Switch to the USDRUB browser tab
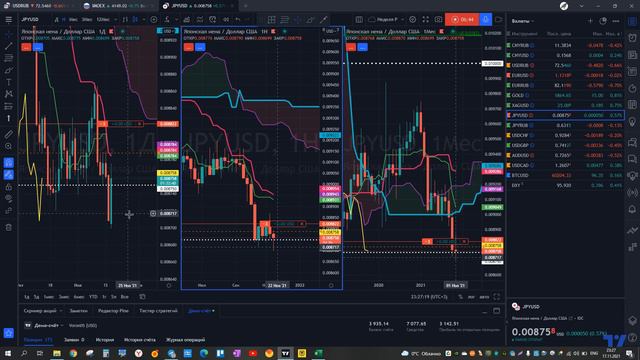The image size is (640, 360). point(39,6)
